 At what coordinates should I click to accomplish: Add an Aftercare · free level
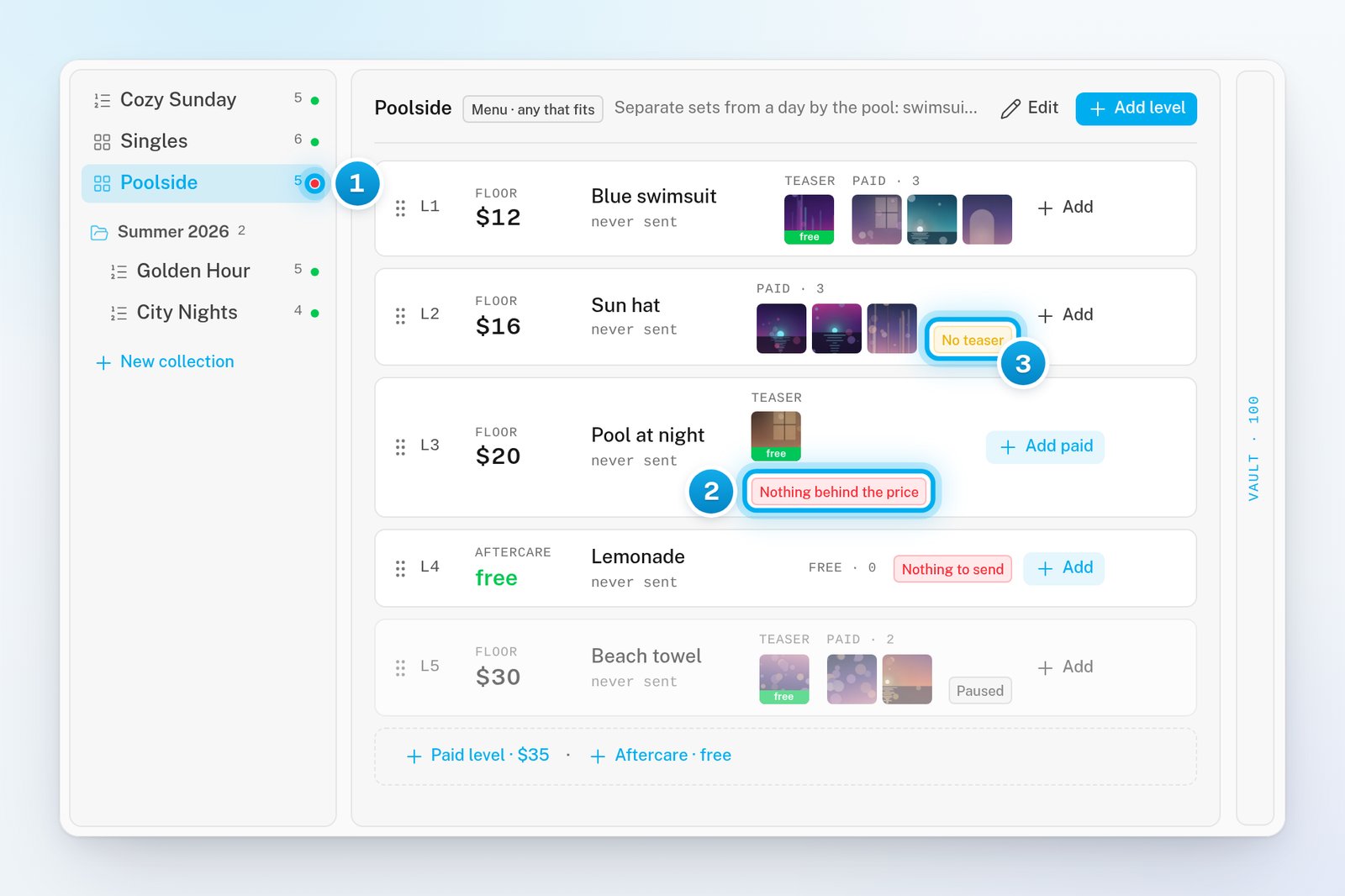pos(661,756)
